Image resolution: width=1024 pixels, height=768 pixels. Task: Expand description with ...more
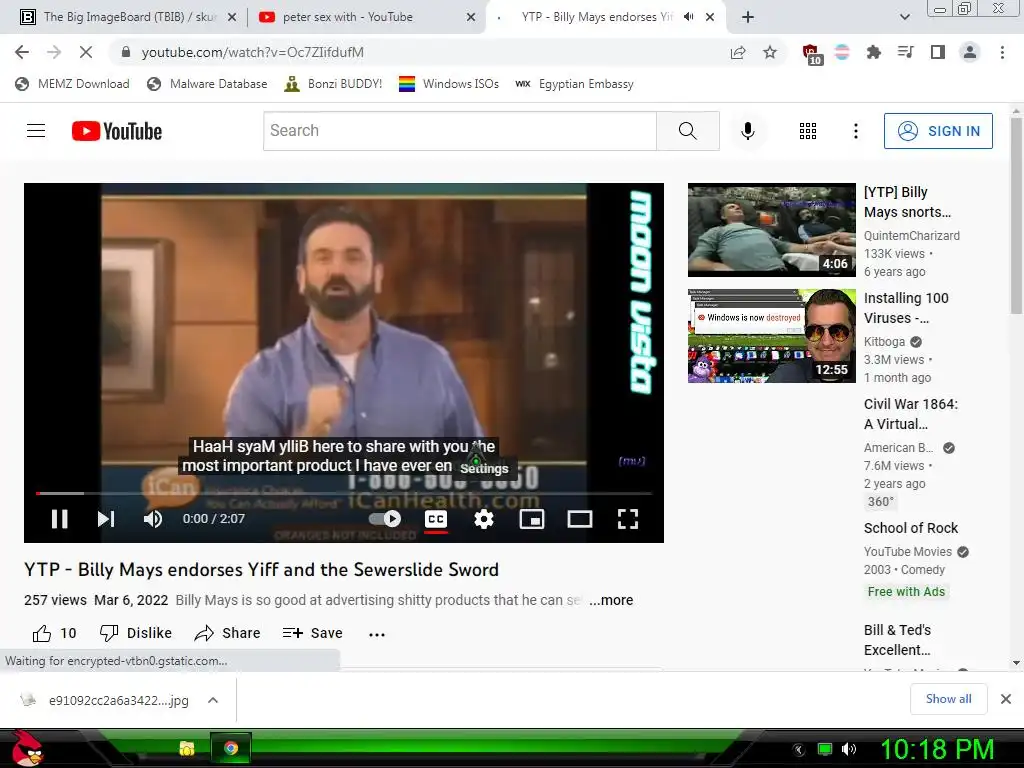pyautogui.click(x=611, y=600)
